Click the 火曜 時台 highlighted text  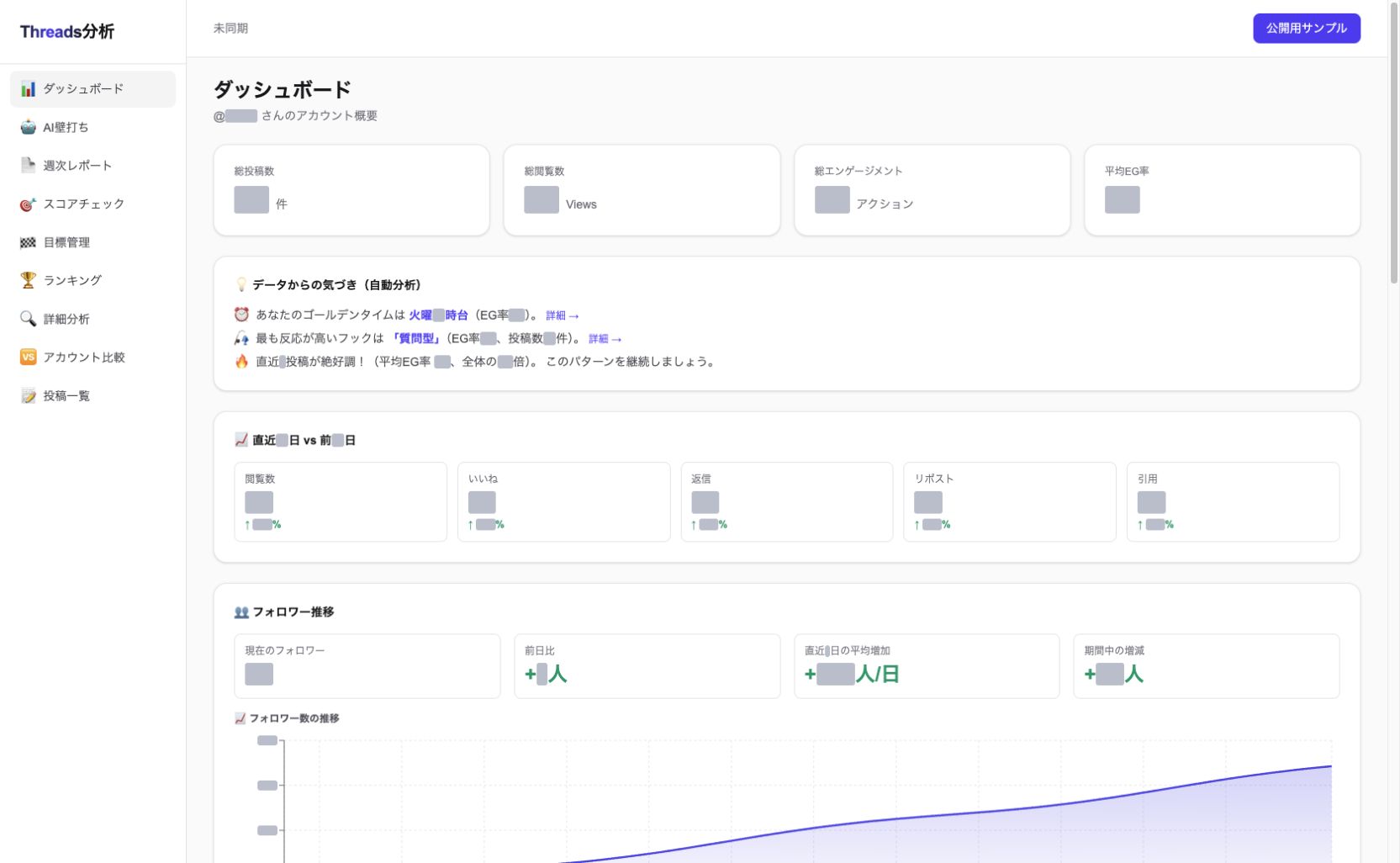coord(438,315)
